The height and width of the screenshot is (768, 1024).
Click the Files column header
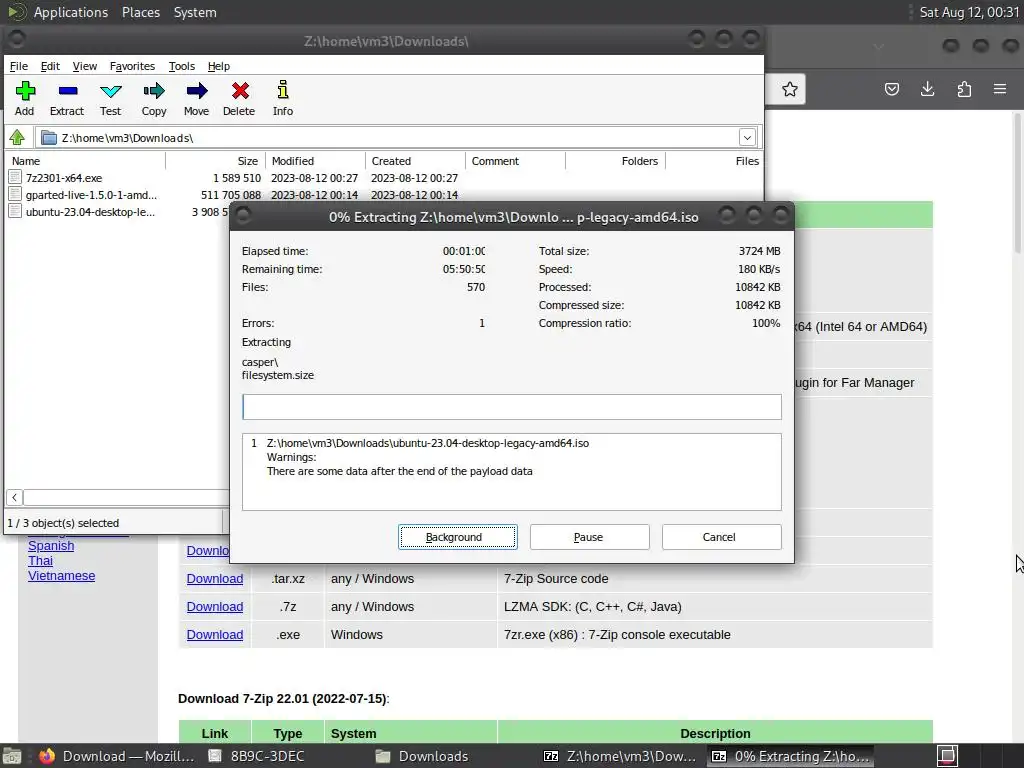click(714, 161)
